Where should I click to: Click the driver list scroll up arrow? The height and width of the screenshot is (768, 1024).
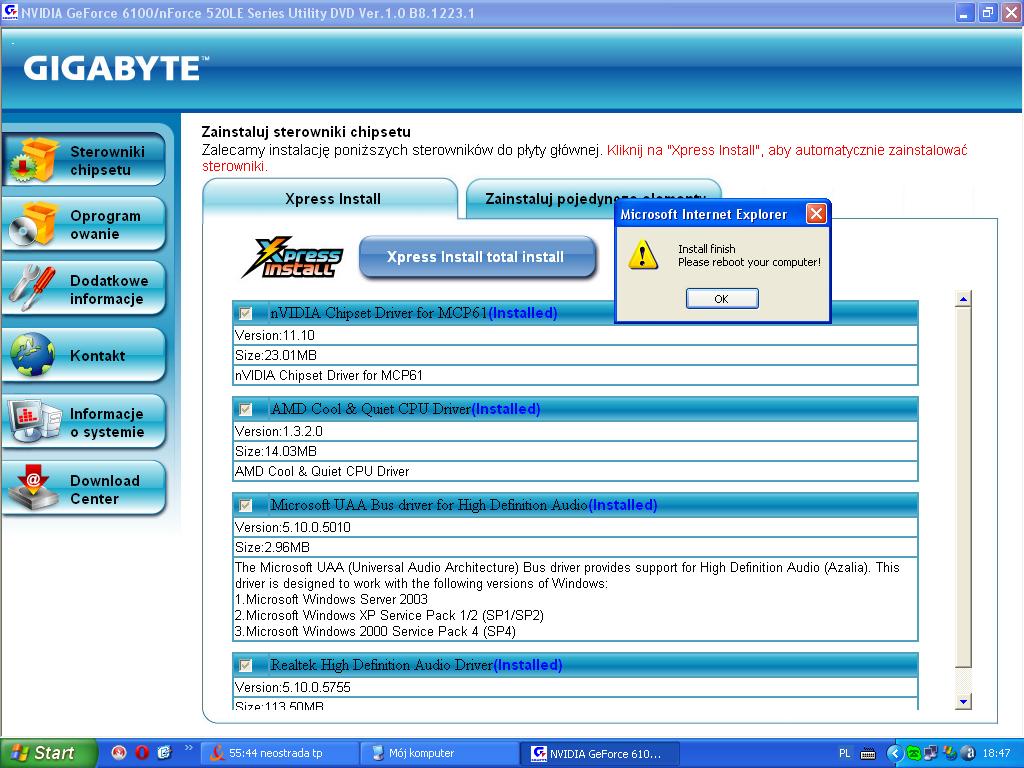coord(963,299)
